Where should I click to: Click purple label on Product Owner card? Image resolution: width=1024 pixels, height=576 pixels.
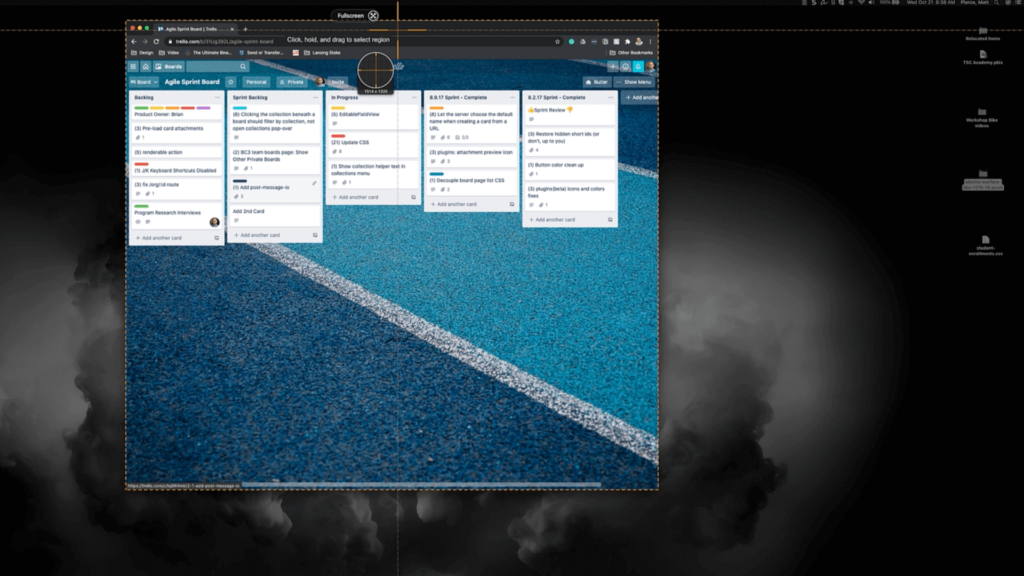pyautogui.click(x=203, y=108)
